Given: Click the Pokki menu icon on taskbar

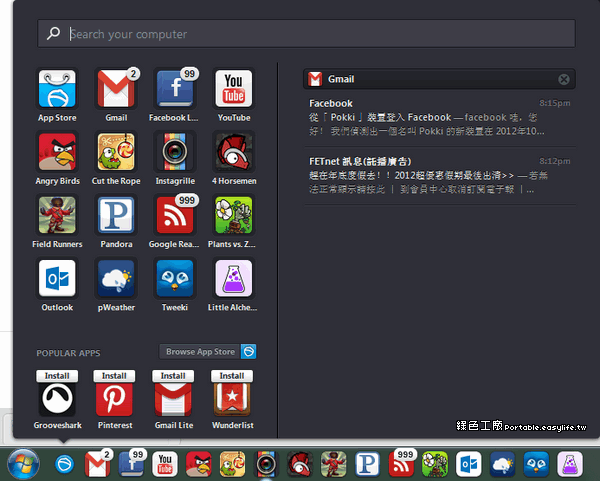Looking at the screenshot, I should click(64, 464).
